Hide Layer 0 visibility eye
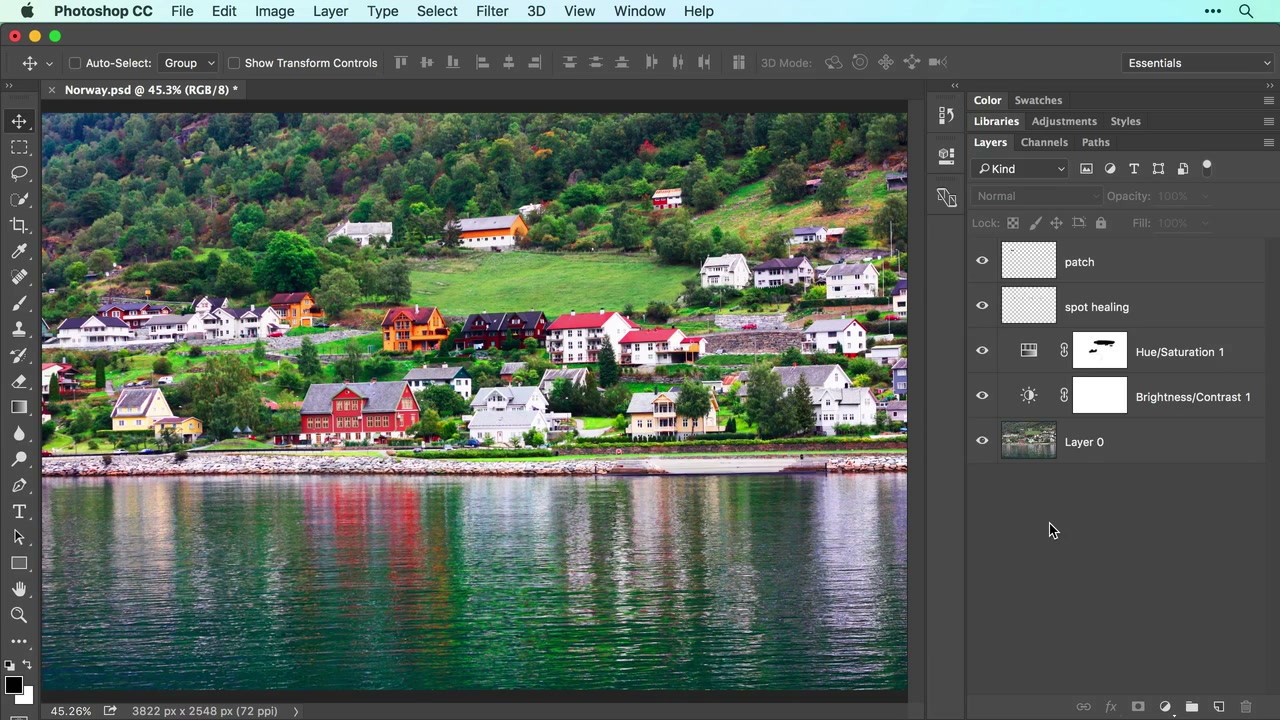The image size is (1280, 720). tap(982, 441)
